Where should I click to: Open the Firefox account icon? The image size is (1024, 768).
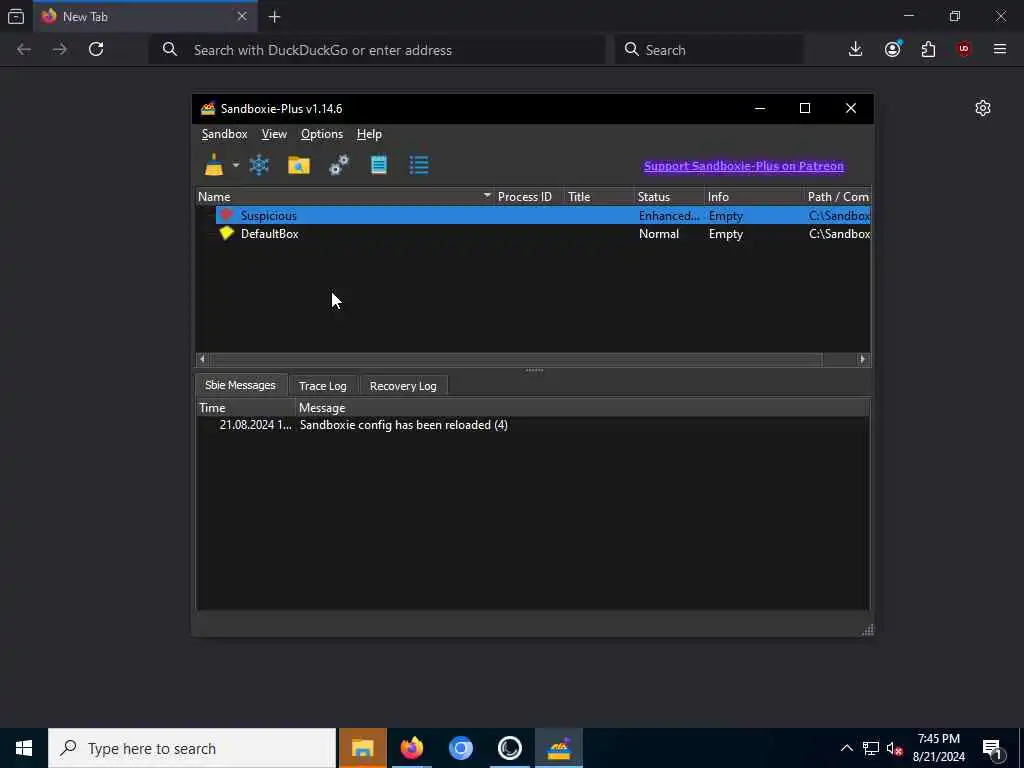893,49
